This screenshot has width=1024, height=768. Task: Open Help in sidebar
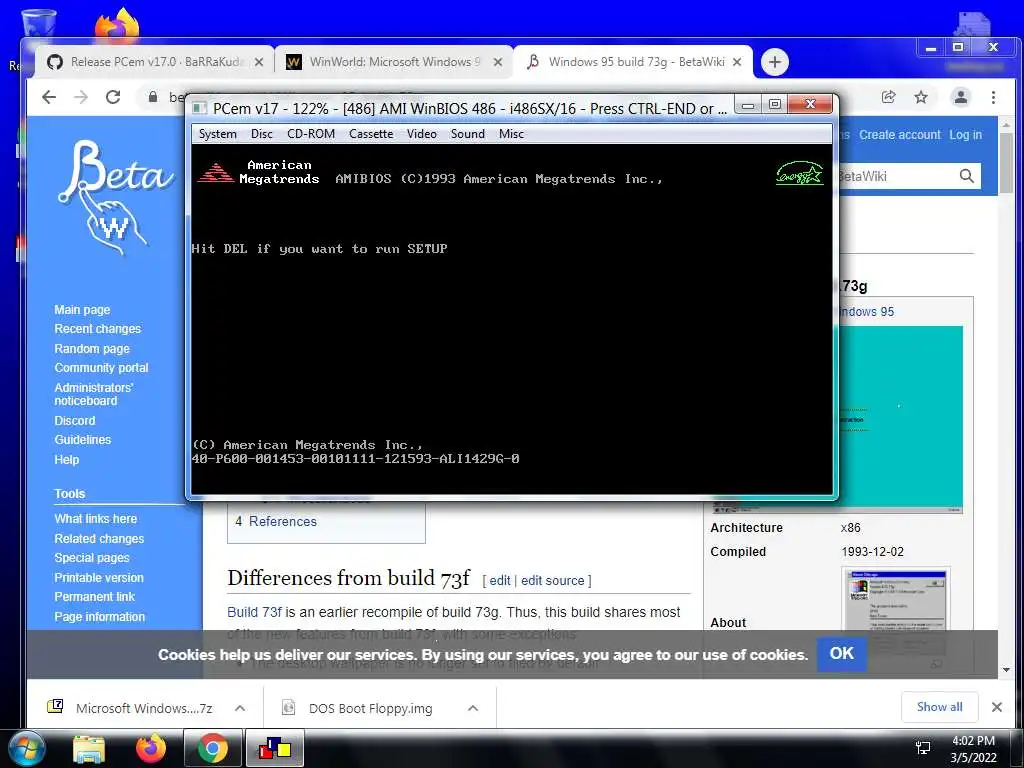67,460
